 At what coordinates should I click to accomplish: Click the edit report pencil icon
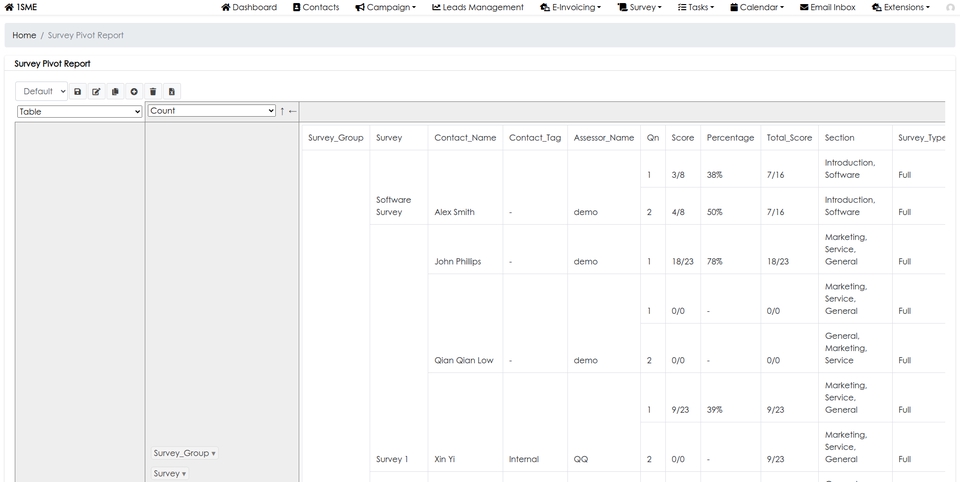pyautogui.click(x=96, y=91)
